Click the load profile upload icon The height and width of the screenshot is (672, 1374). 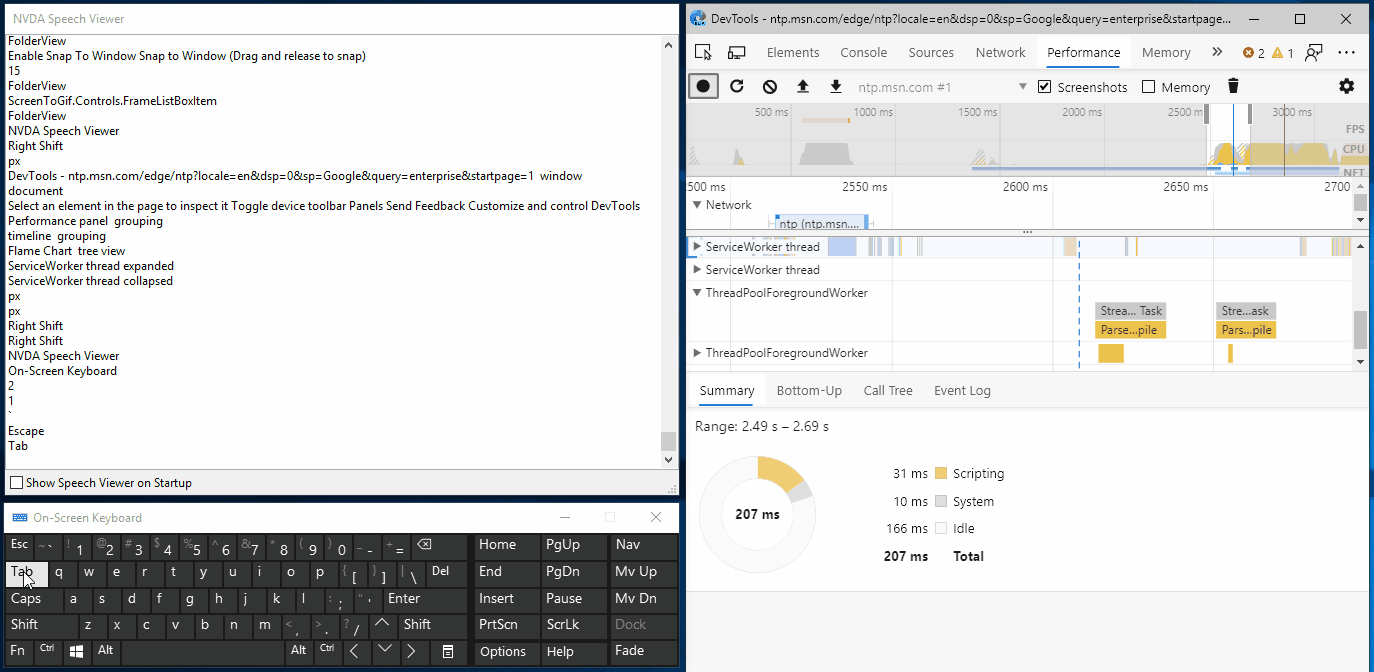tap(803, 86)
